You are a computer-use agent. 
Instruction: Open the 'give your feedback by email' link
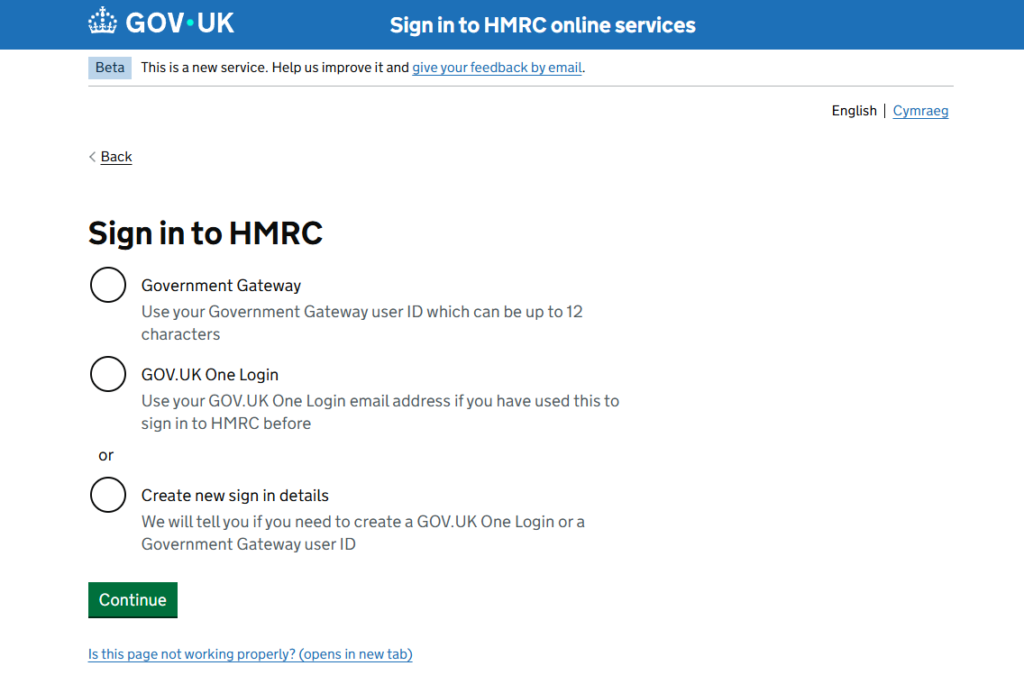pyautogui.click(x=497, y=68)
